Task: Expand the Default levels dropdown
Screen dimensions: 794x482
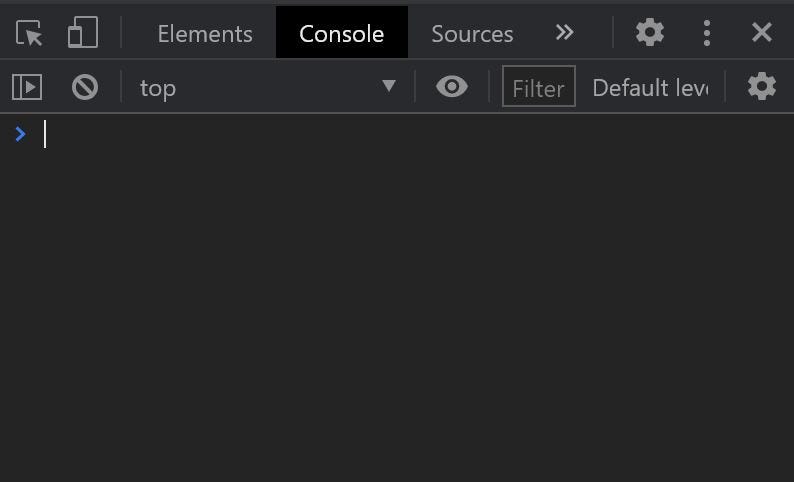Action: 651,88
